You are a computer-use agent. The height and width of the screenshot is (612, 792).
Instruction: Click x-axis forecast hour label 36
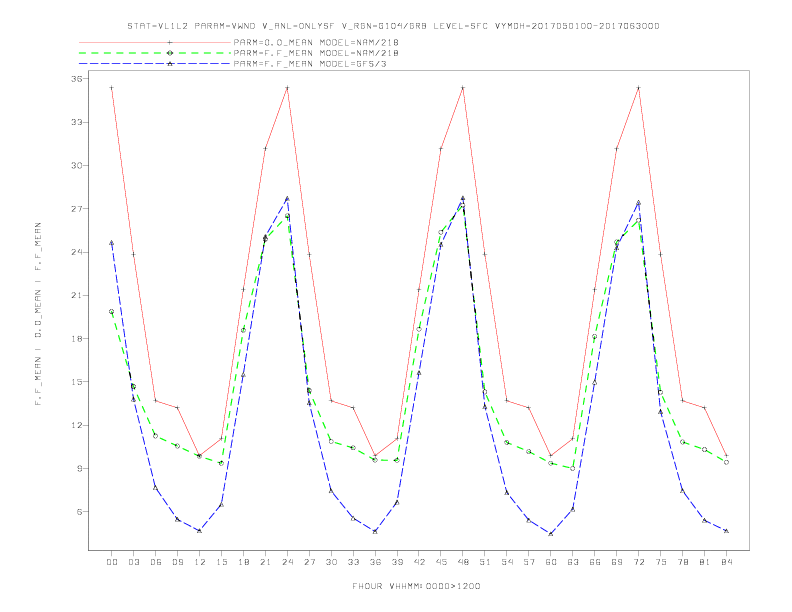pyautogui.click(x=375, y=562)
